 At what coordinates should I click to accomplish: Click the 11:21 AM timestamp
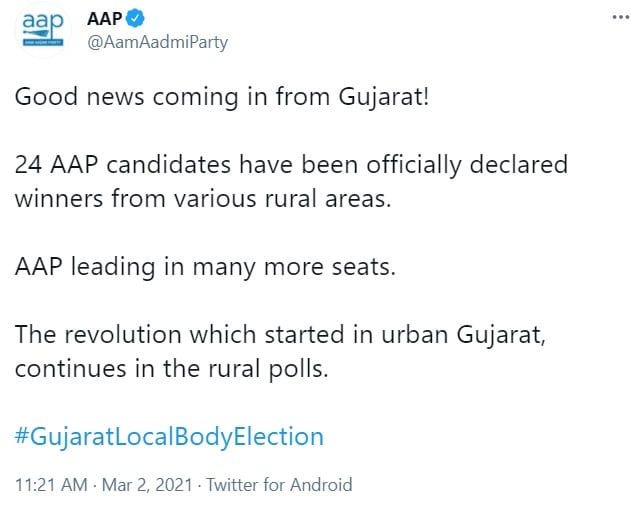pos(51,484)
